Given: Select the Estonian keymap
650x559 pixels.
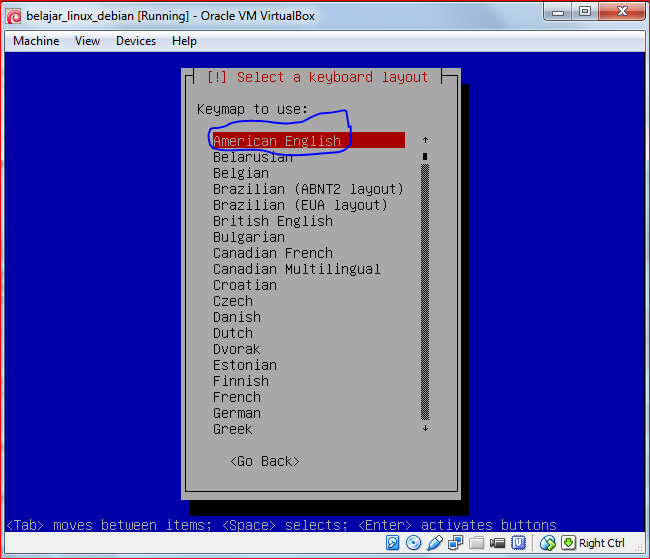Looking at the screenshot, I should click(x=245, y=365).
